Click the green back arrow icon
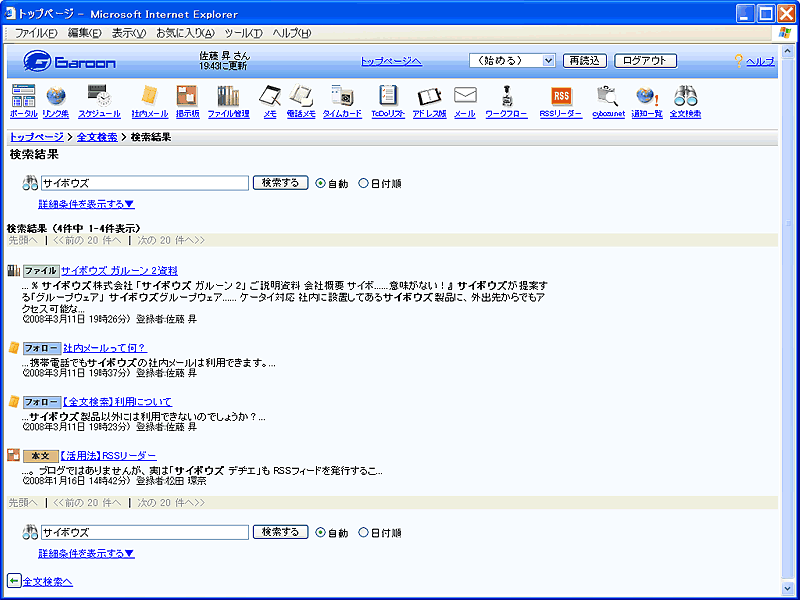 pos(14,581)
